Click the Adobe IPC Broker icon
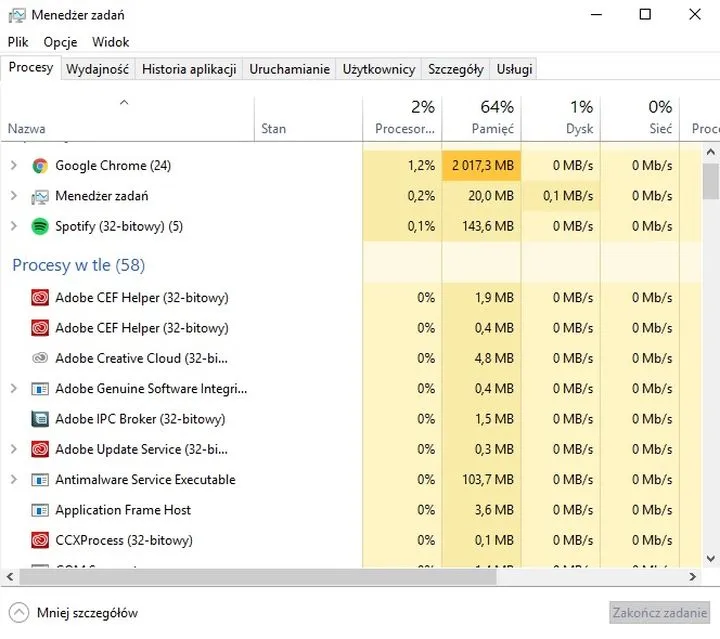 tap(40, 419)
